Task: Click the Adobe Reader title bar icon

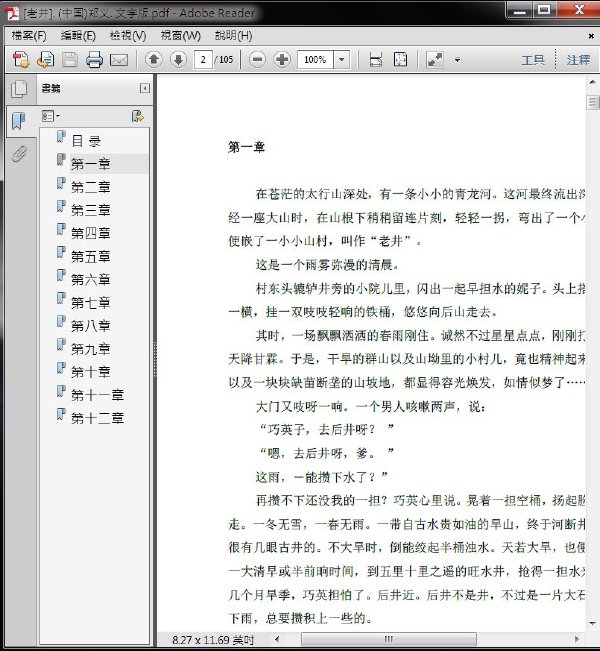Action: 13,13
